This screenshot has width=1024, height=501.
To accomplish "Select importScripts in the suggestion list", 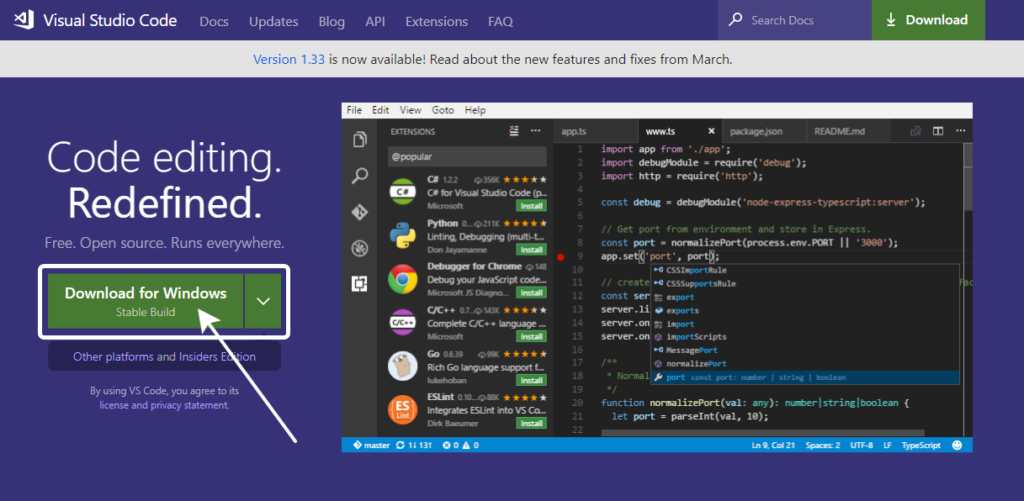I will 805,337.
